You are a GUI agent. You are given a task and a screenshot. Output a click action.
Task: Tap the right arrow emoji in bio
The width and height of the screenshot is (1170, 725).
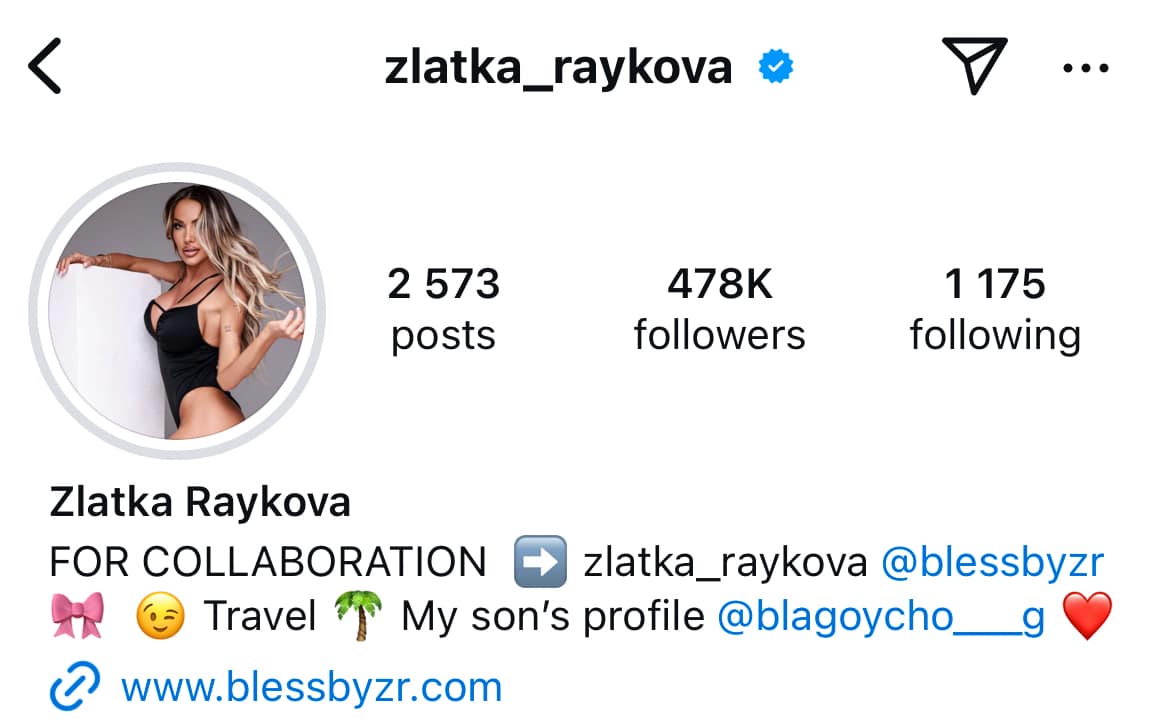(x=539, y=562)
